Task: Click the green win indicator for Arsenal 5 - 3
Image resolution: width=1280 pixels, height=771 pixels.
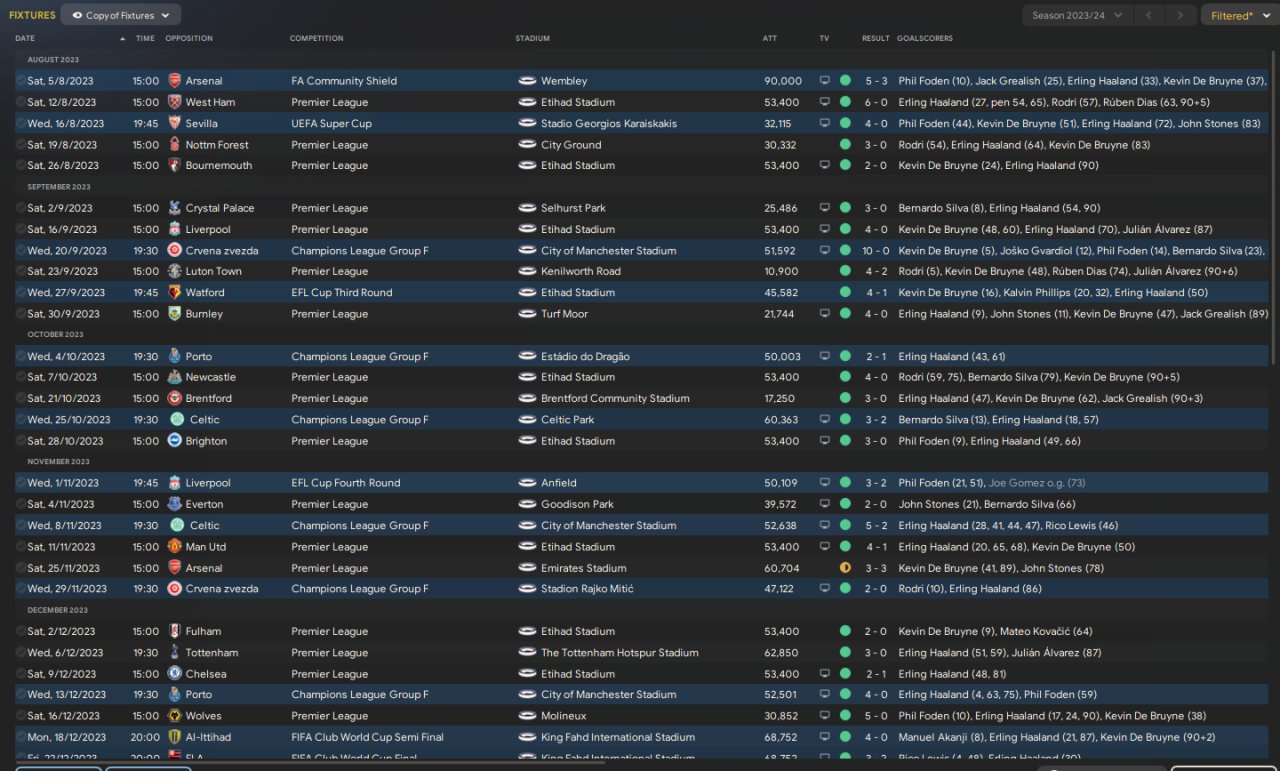Action: point(845,81)
